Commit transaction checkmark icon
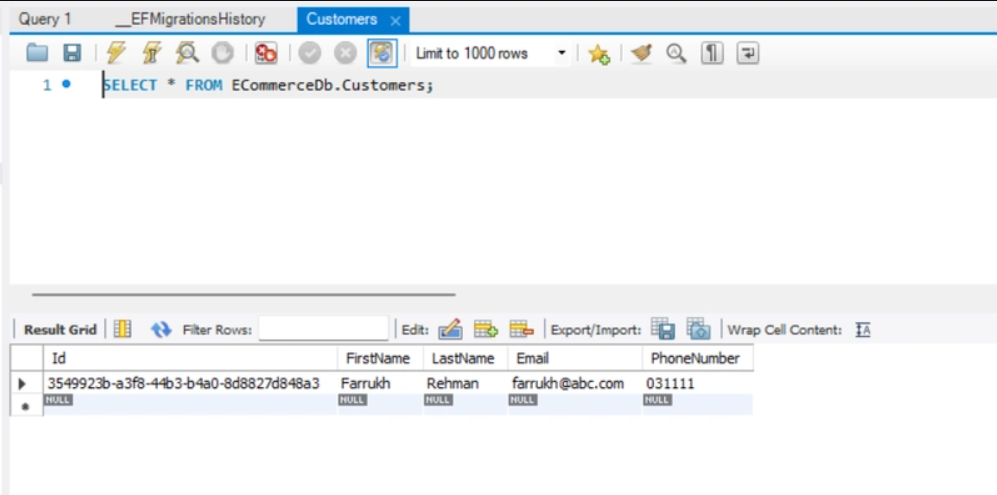Screen dimensions: 997x495 (310, 53)
